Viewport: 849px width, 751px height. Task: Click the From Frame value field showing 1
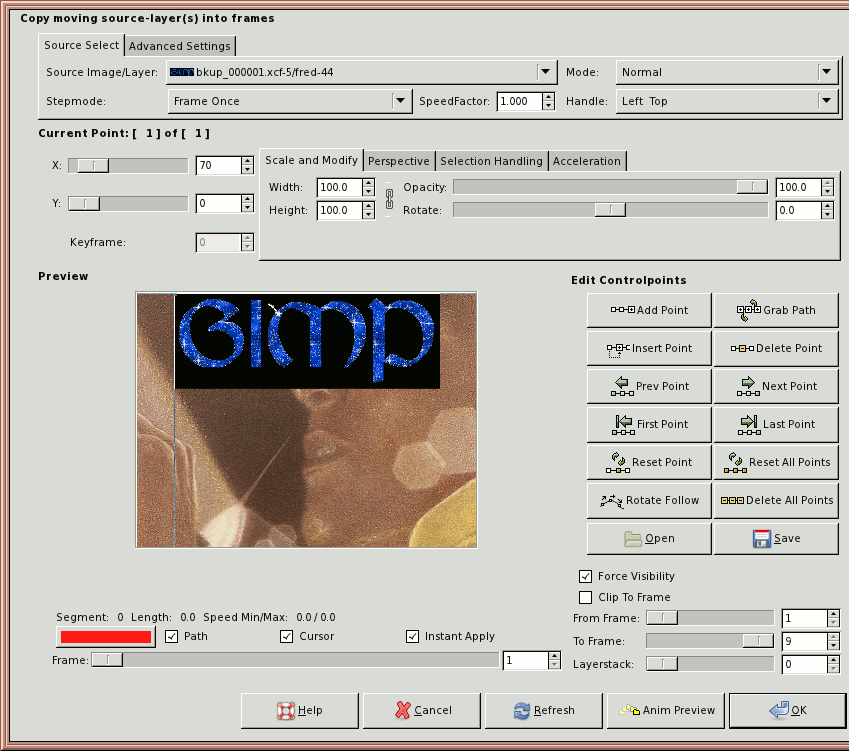pyautogui.click(x=805, y=618)
